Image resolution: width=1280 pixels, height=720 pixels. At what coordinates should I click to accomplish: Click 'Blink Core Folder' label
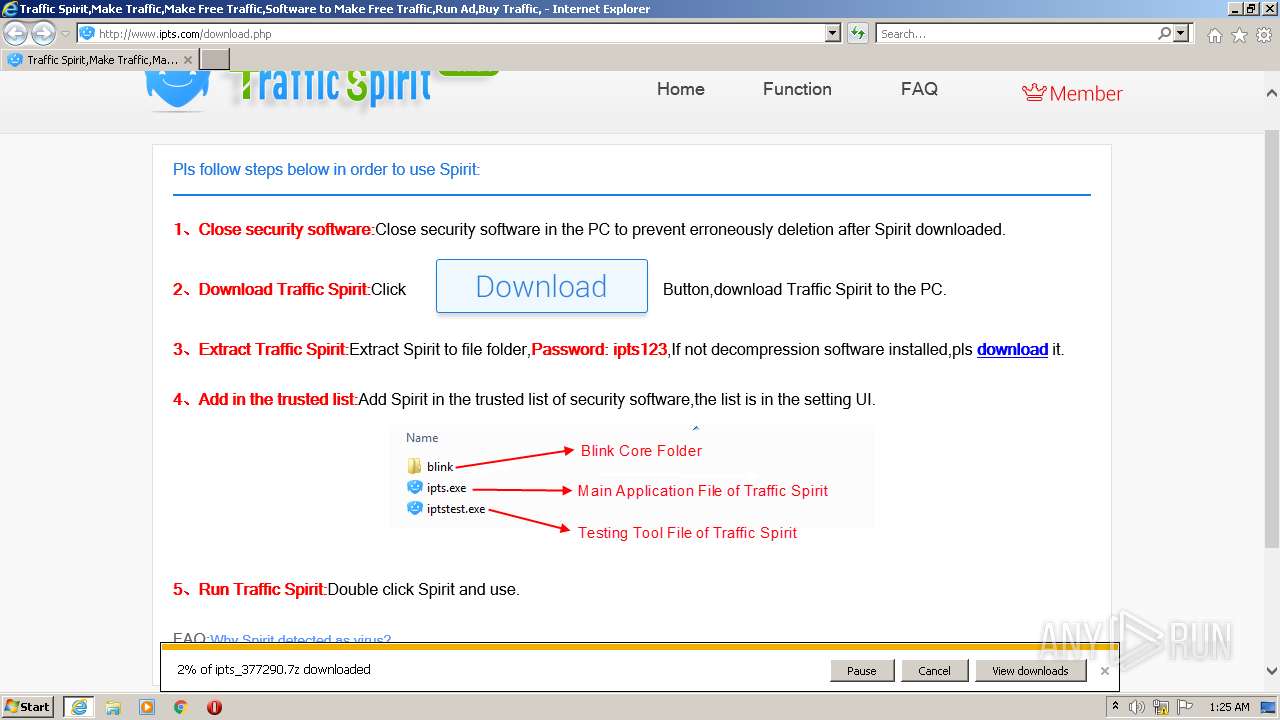(641, 451)
